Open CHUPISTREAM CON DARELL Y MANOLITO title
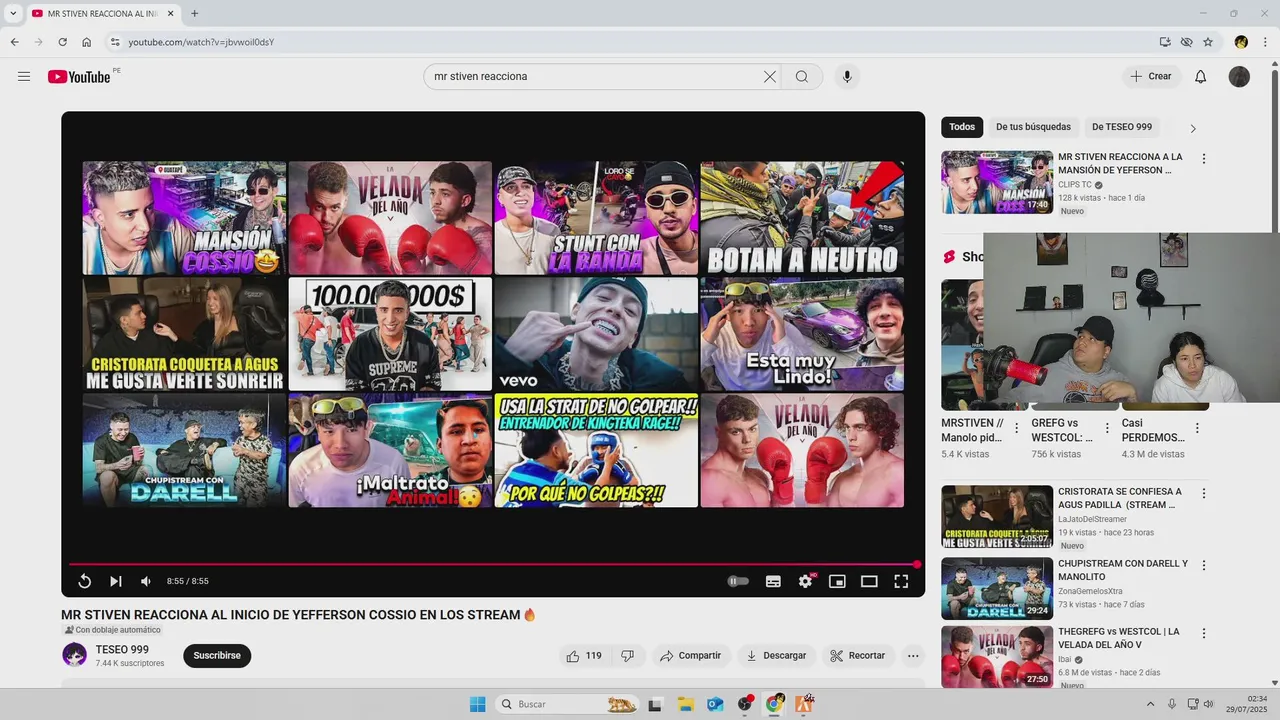 tap(1123, 570)
